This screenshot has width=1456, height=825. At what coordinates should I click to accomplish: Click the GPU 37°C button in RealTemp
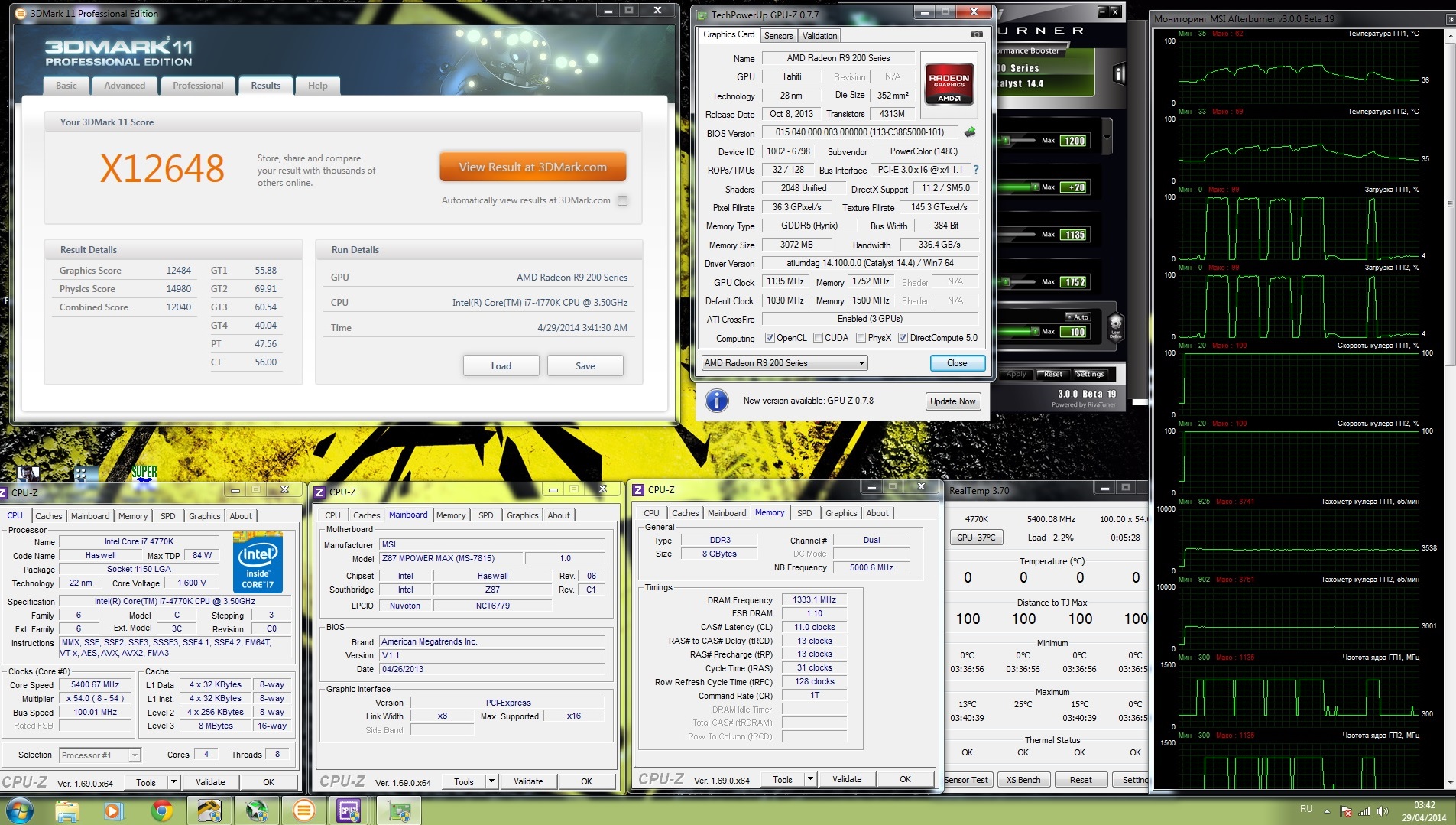coord(976,538)
